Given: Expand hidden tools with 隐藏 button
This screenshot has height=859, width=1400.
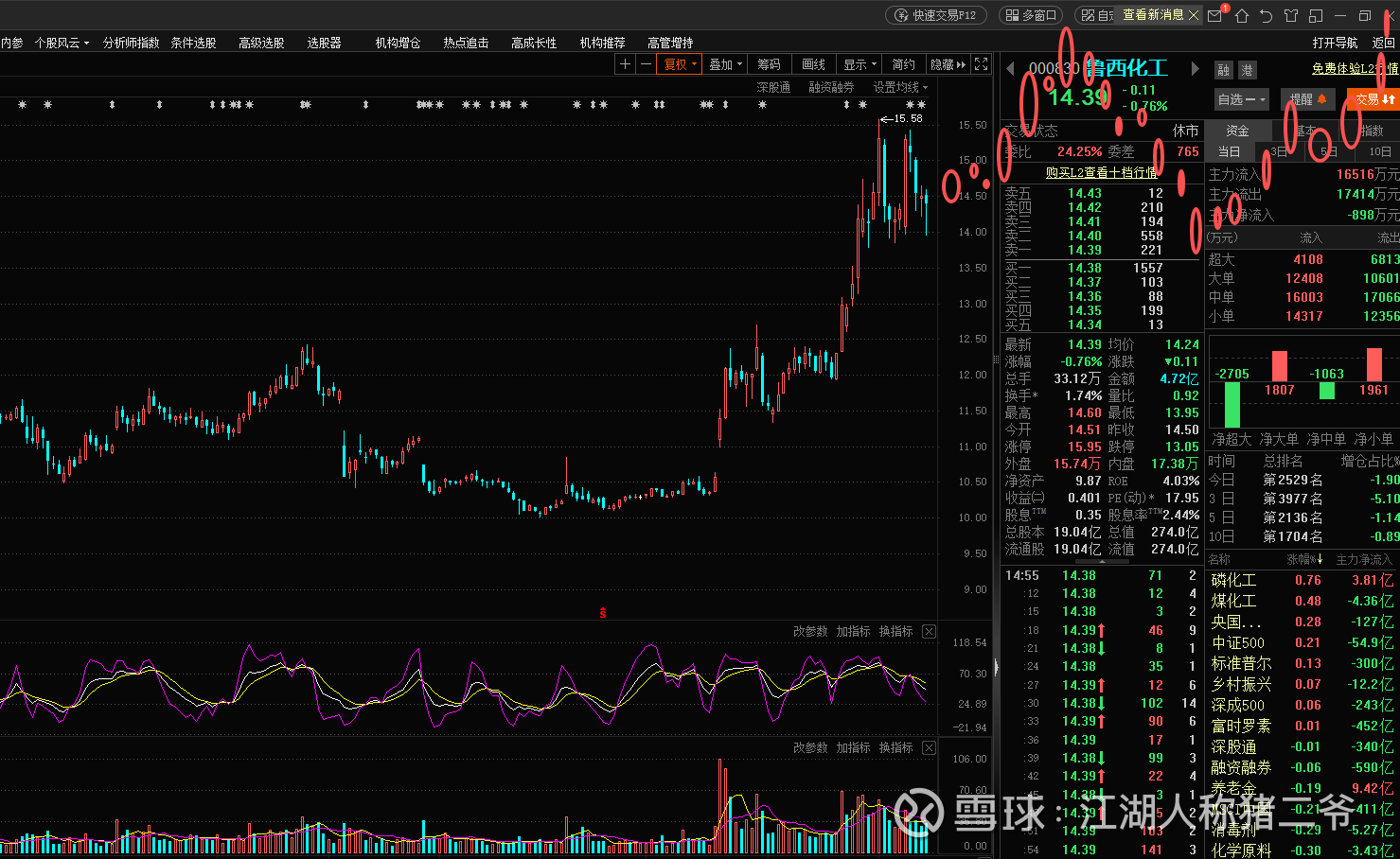Looking at the screenshot, I should 948,64.
